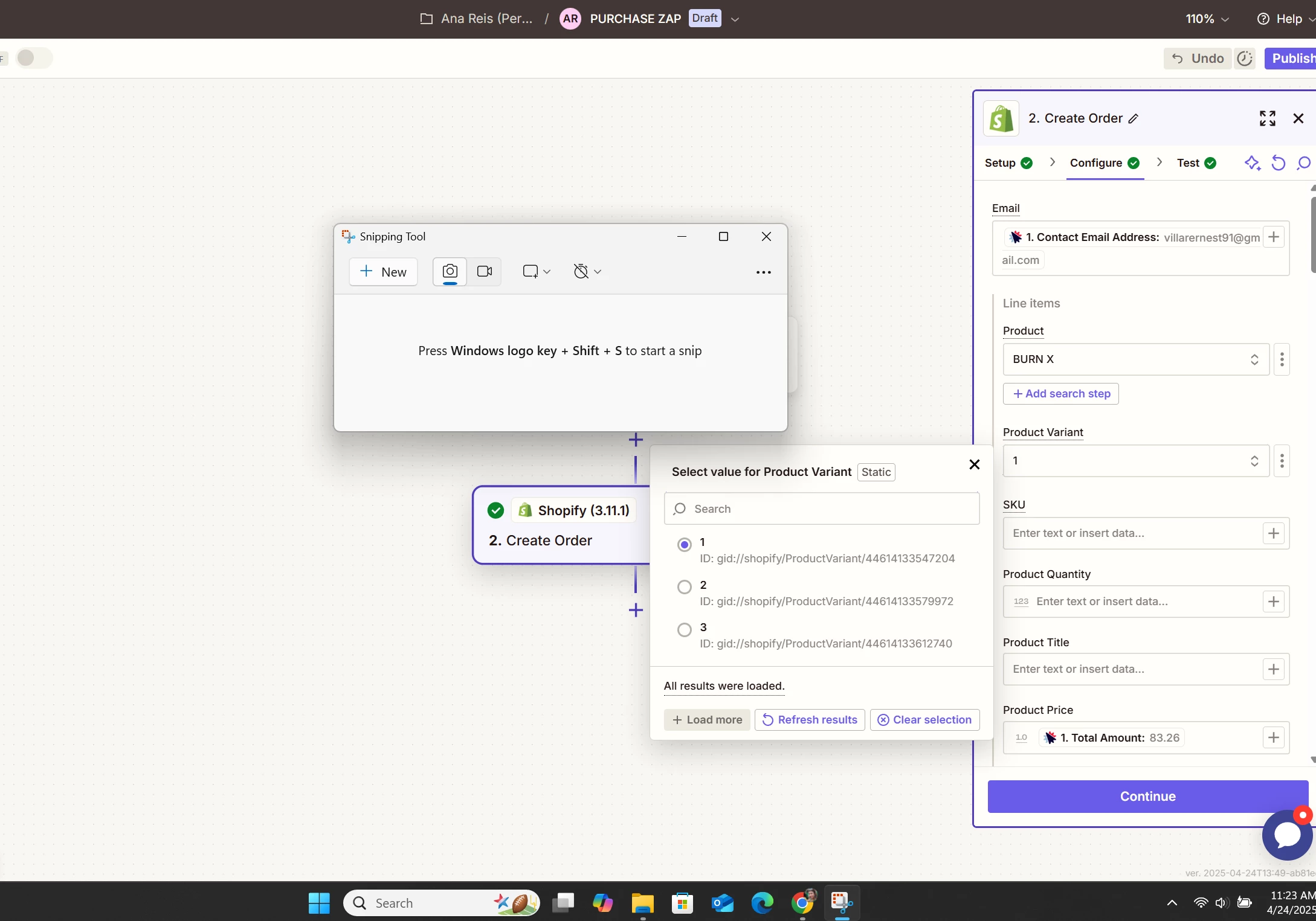Click the Product Variant search field
1316x921 pixels.
coord(822,509)
